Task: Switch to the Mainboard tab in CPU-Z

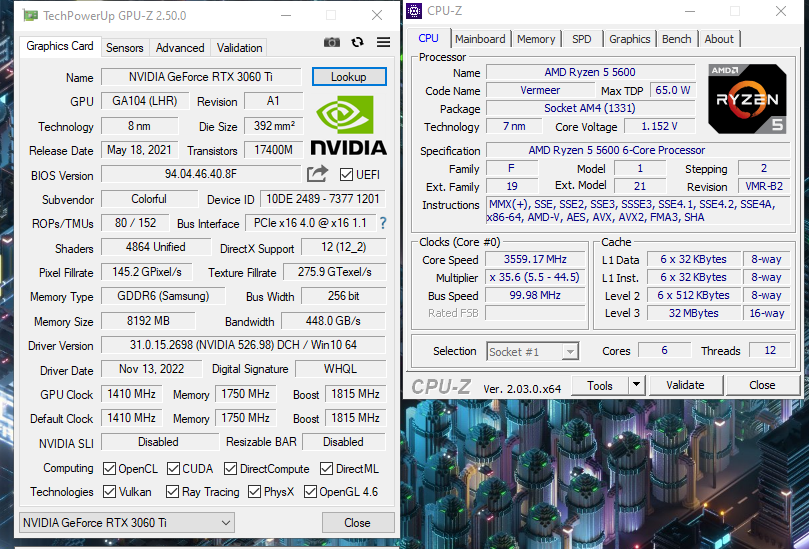Action: [x=480, y=39]
